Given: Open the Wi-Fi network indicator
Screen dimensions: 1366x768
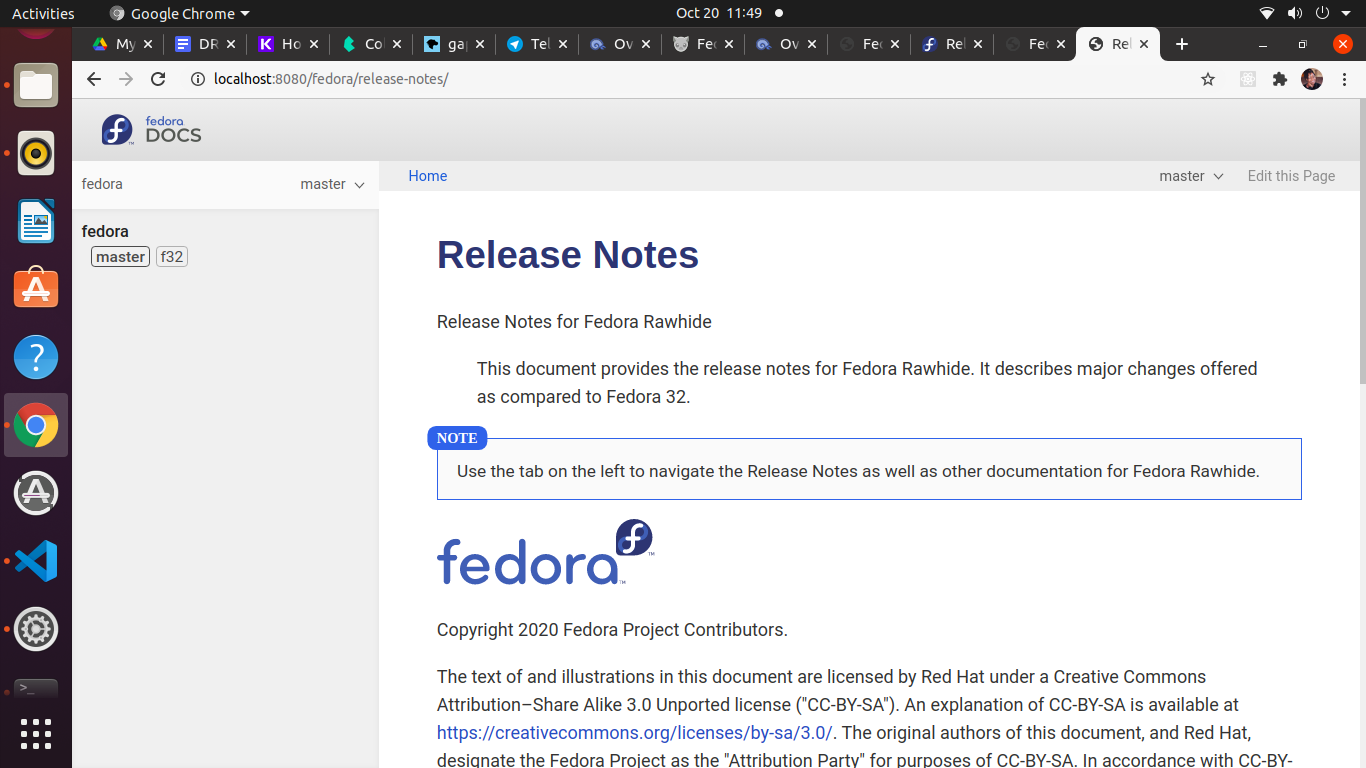Looking at the screenshot, I should click(x=1267, y=13).
